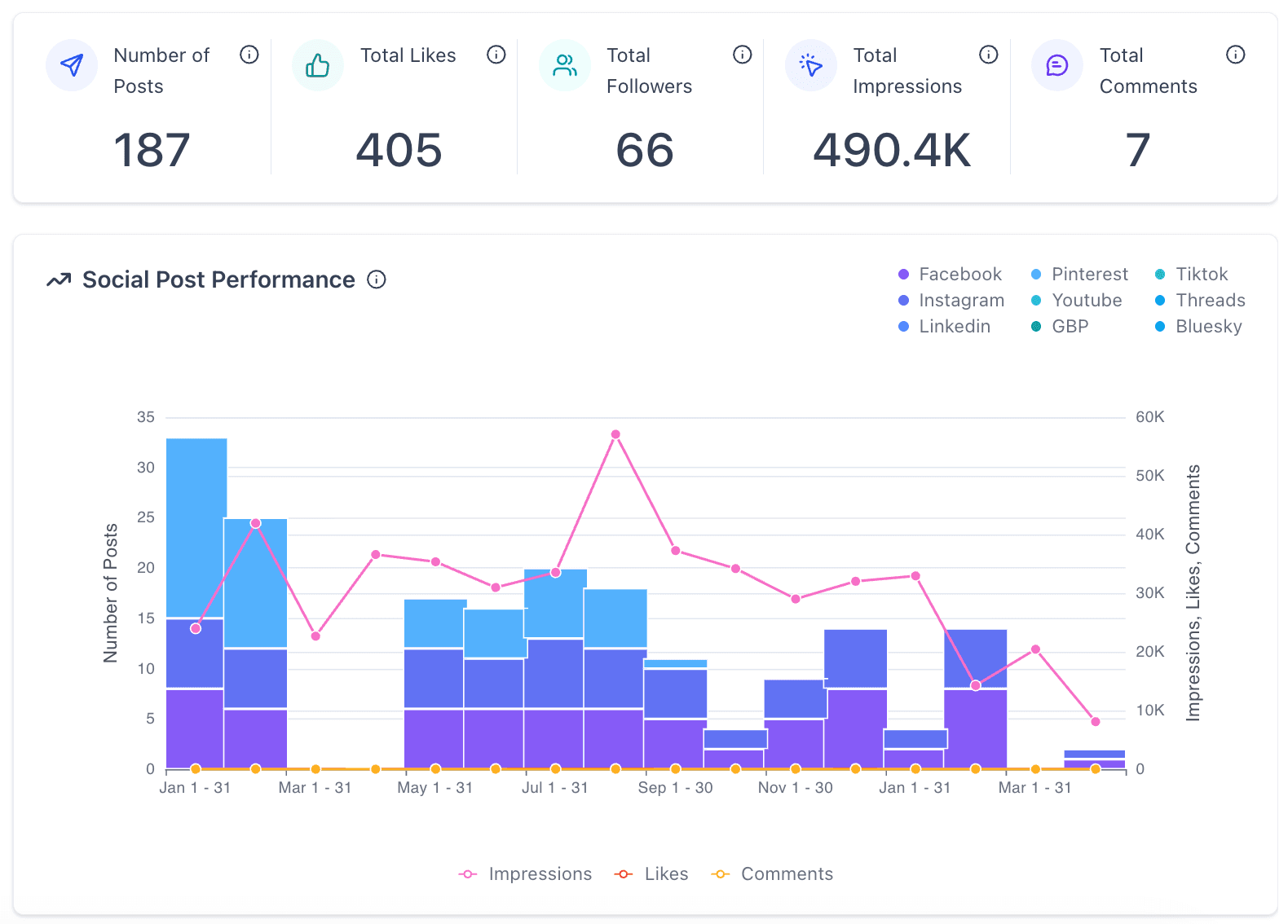Click the Total Followers people icon

tap(565, 65)
